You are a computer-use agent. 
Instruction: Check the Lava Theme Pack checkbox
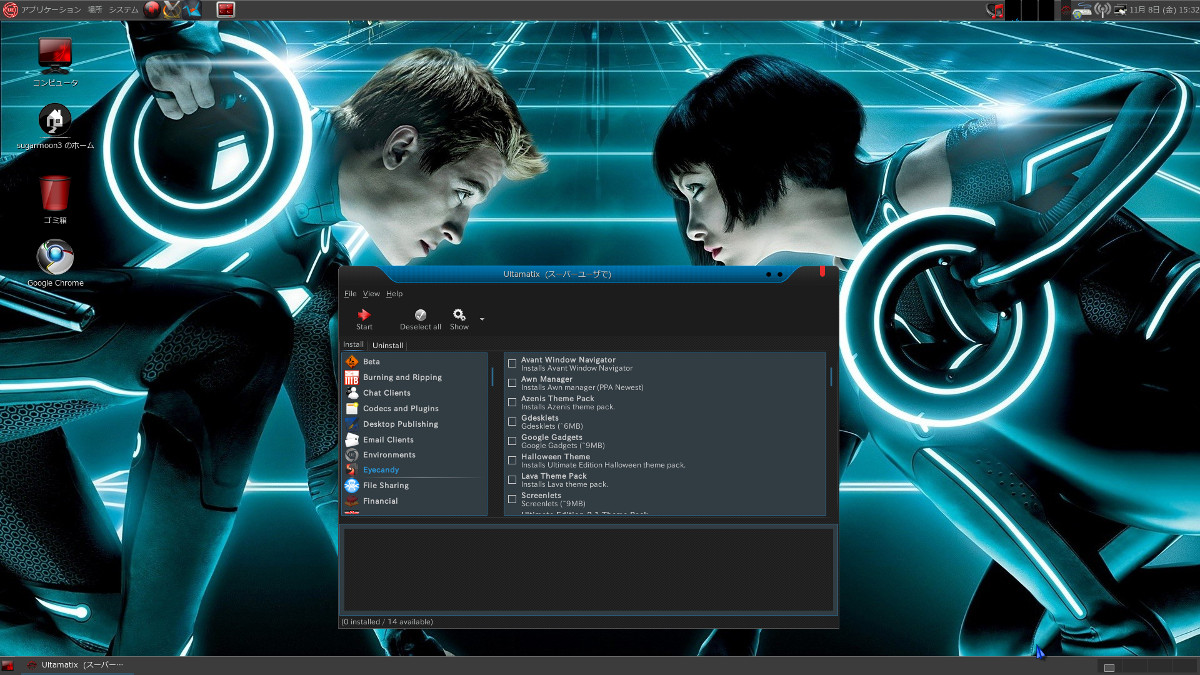coord(512,480)
